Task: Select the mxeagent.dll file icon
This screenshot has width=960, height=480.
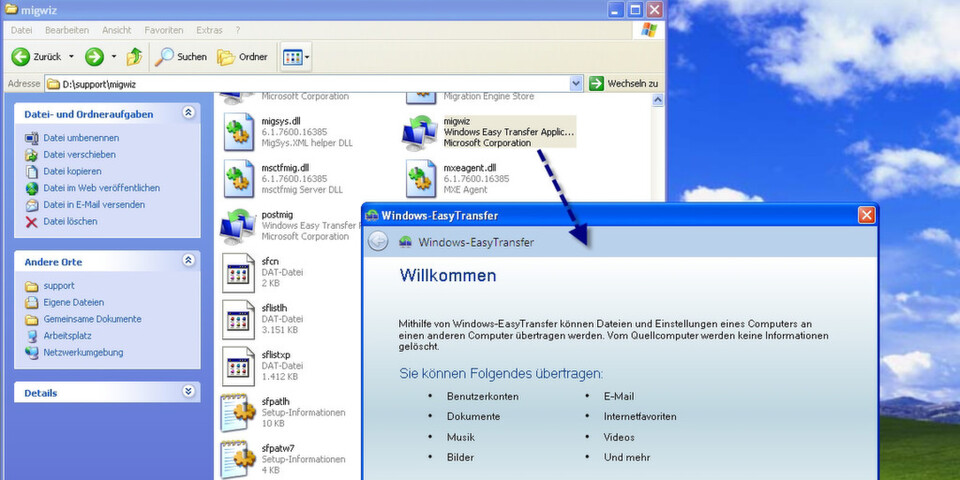Action: [421, 179]
